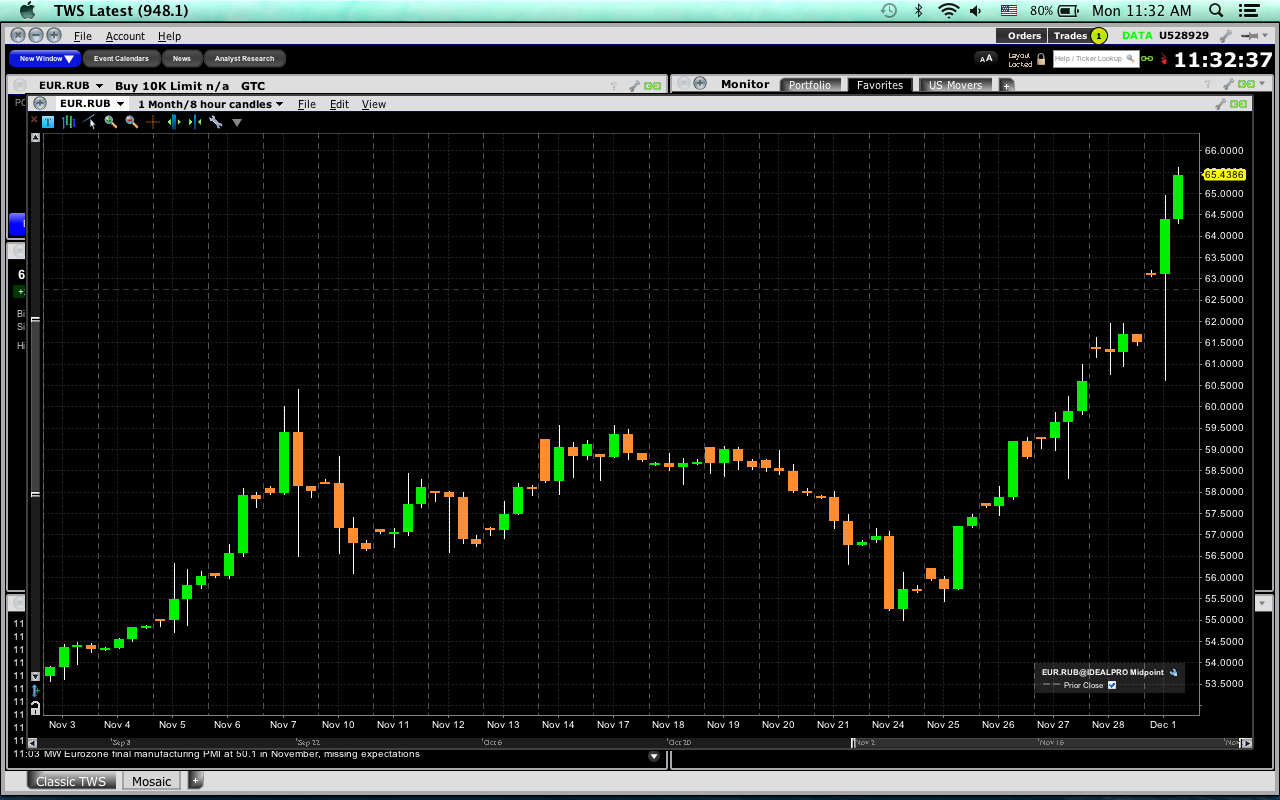Image resolution: width=1280 pixels, height=800 pixels.
Task: Click the chart timeline scrollbar track
Action: [640, 743]
